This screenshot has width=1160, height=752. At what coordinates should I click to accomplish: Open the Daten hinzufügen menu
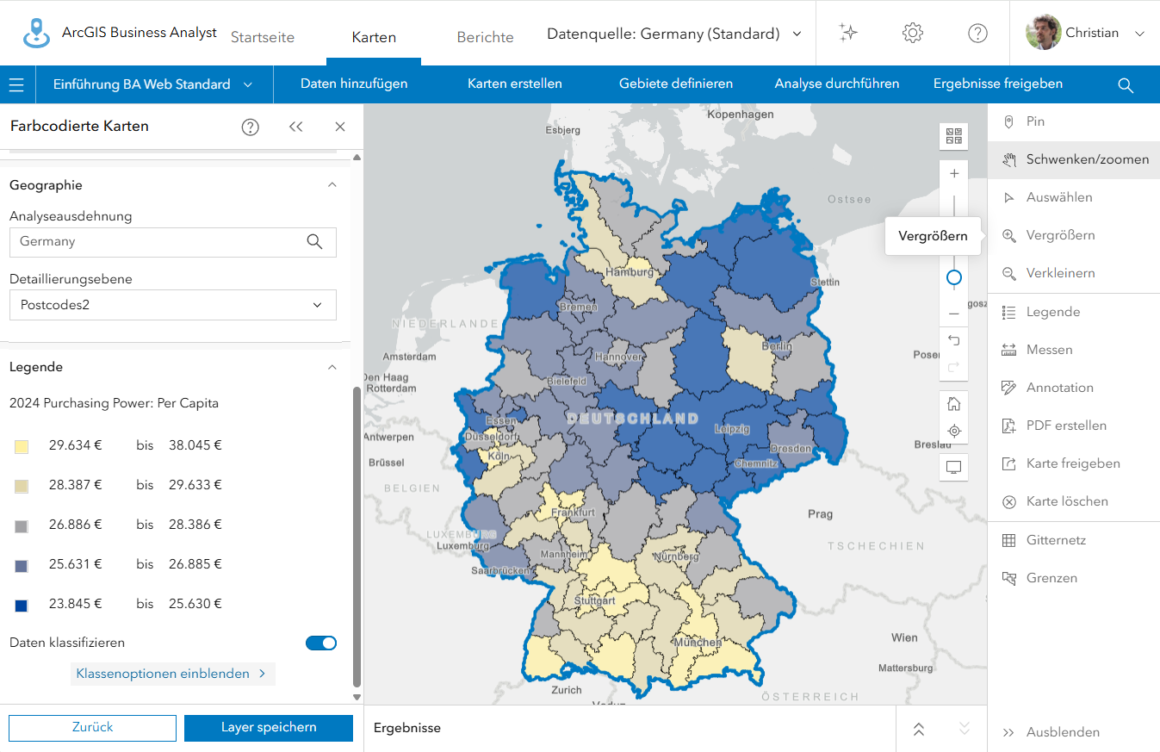point(354,84)
